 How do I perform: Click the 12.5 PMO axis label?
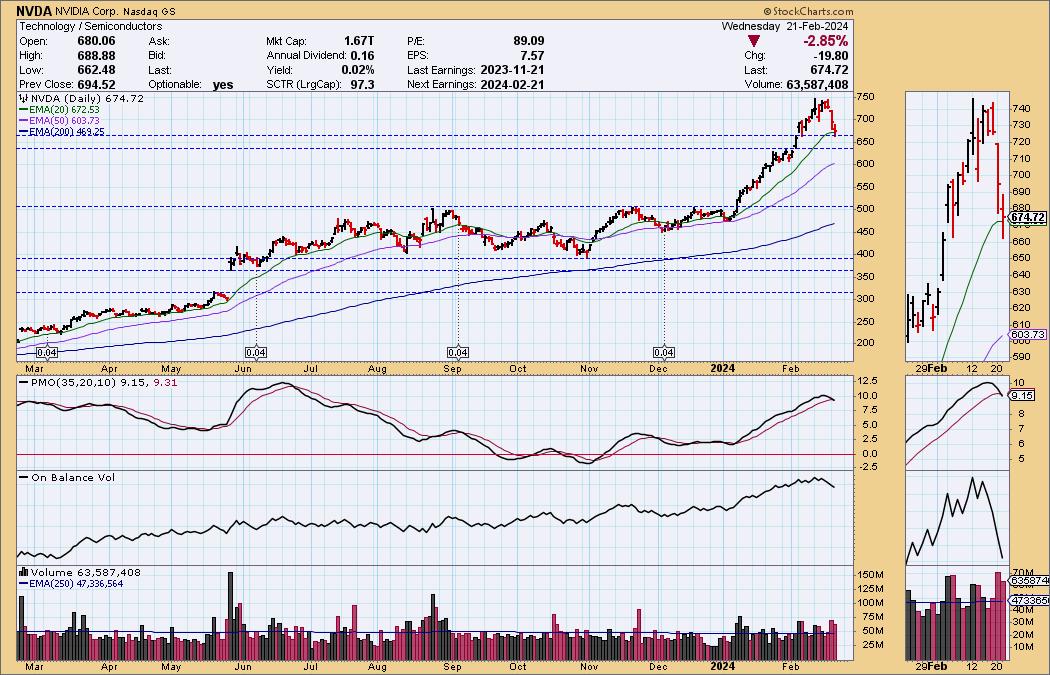point(868,380)
